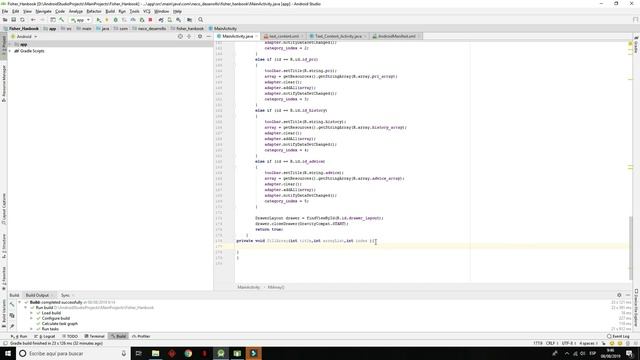Click the editor vertical scrollbar thumb
640x360 pixels.
[x=631, y=248]
